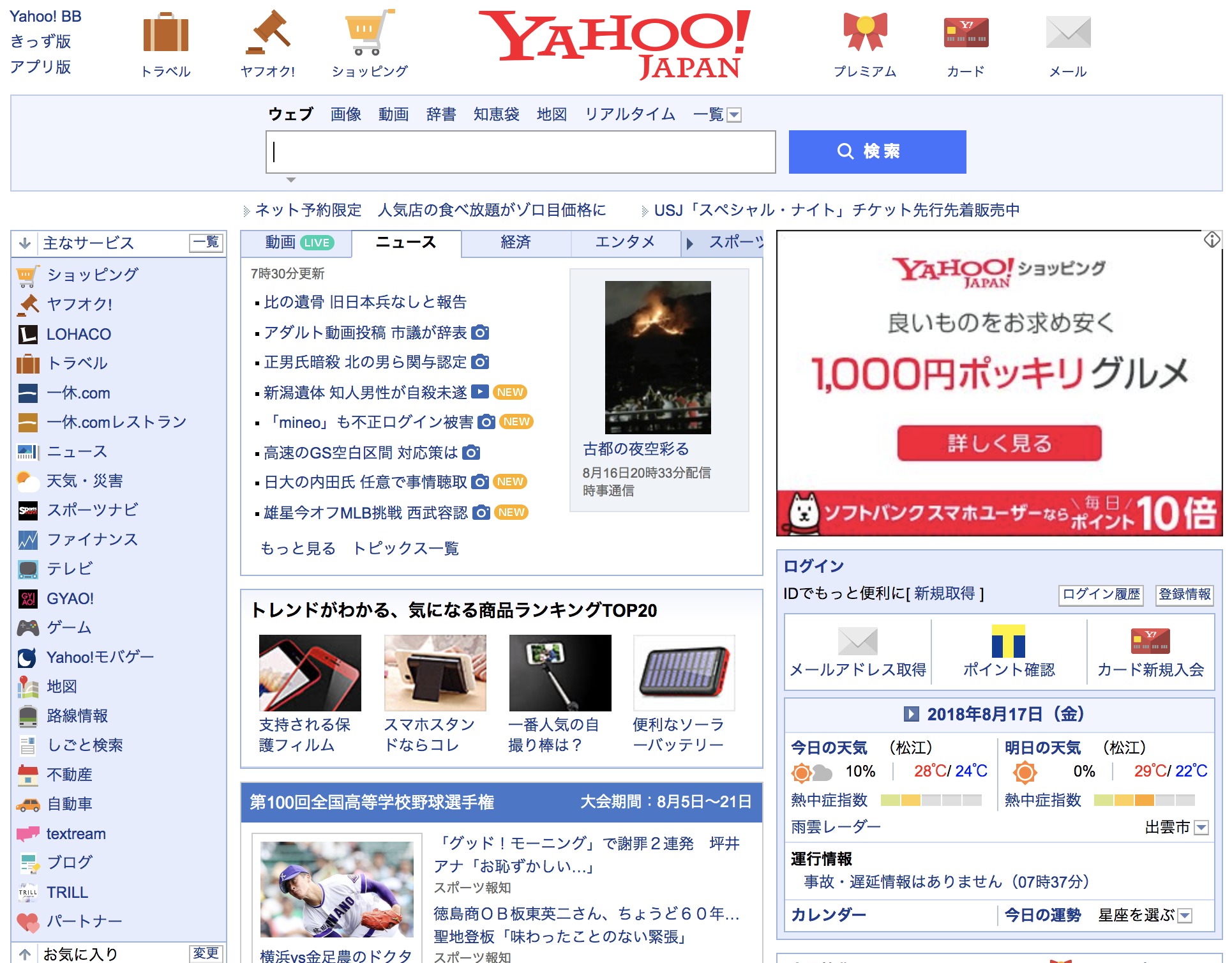Expand search box suggestion arrow

[x=291, y=180]
